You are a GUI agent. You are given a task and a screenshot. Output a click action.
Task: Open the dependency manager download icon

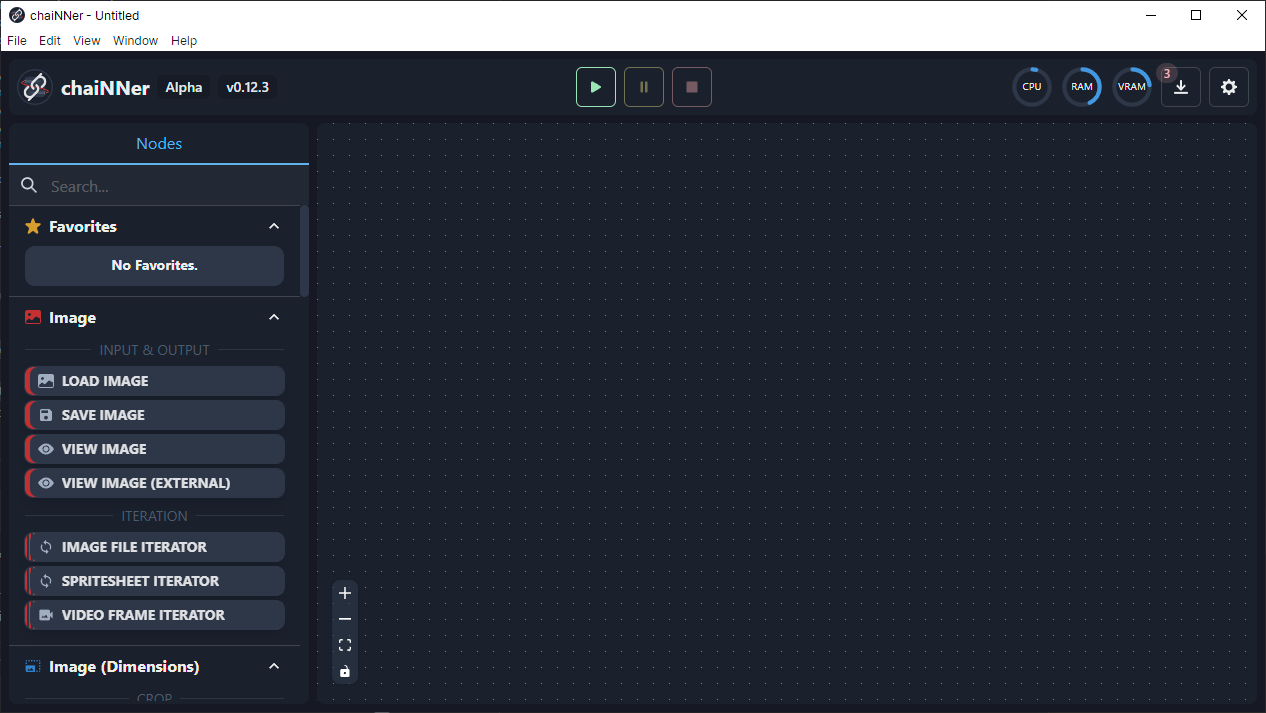pos(1180,87)
